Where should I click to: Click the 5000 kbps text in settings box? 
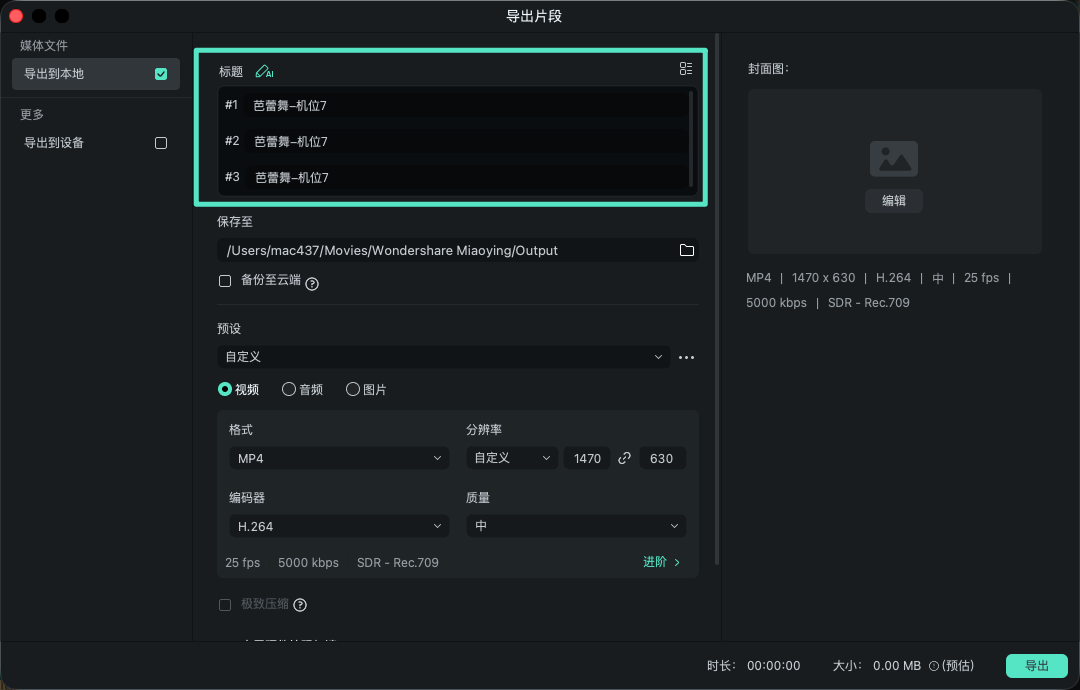[309, 563]
